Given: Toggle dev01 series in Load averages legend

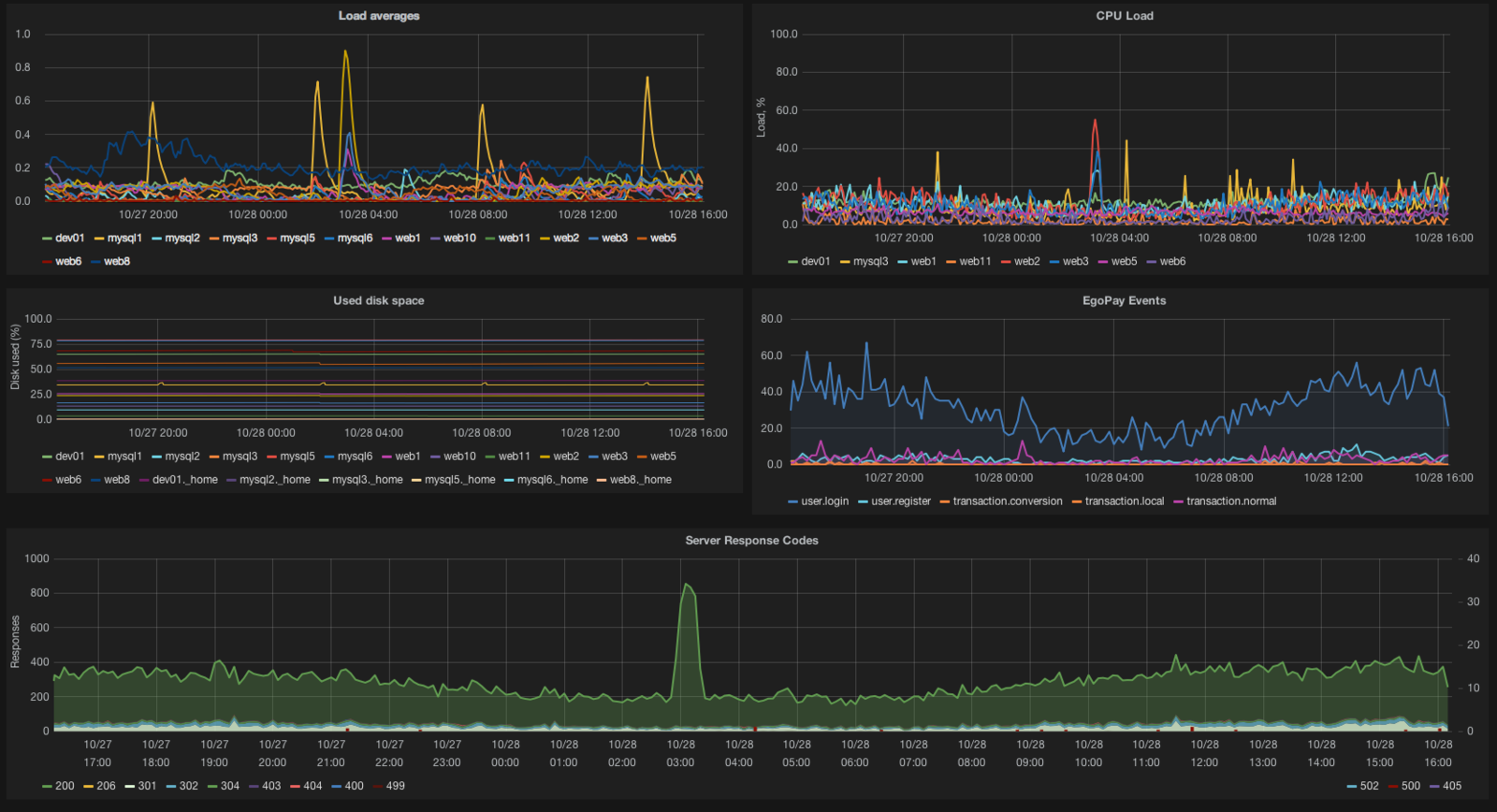Looking at the screenshot, I should tap(69, 239).
